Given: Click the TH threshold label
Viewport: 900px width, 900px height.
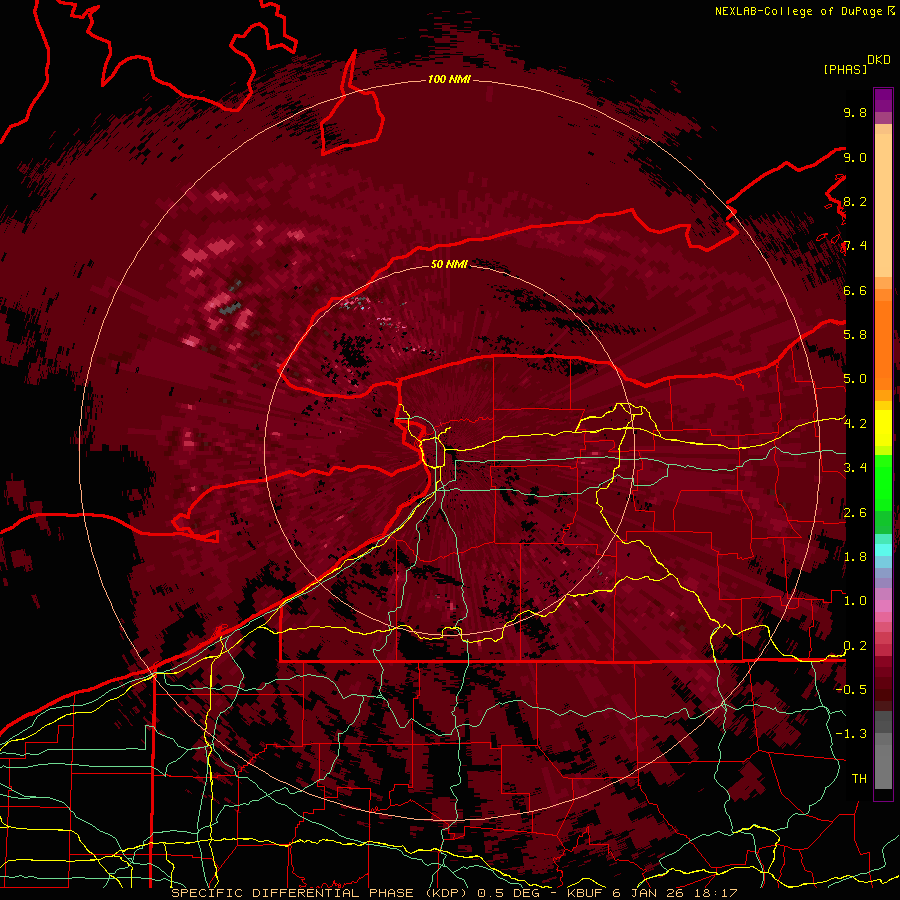Looking at the screenshot, I should 859,779.
